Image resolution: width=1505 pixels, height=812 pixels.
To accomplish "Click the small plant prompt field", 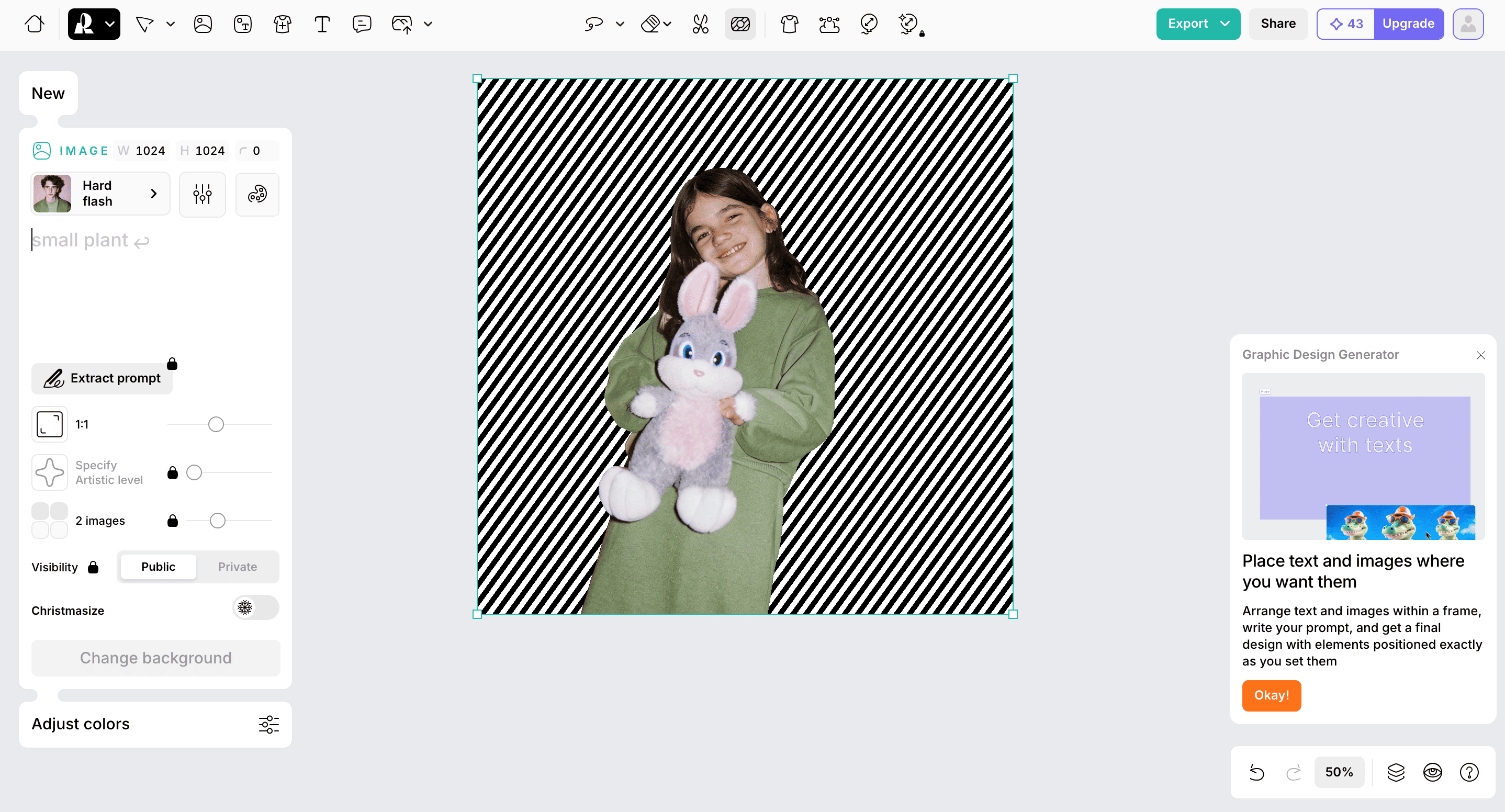I will [x=155, y=240].
